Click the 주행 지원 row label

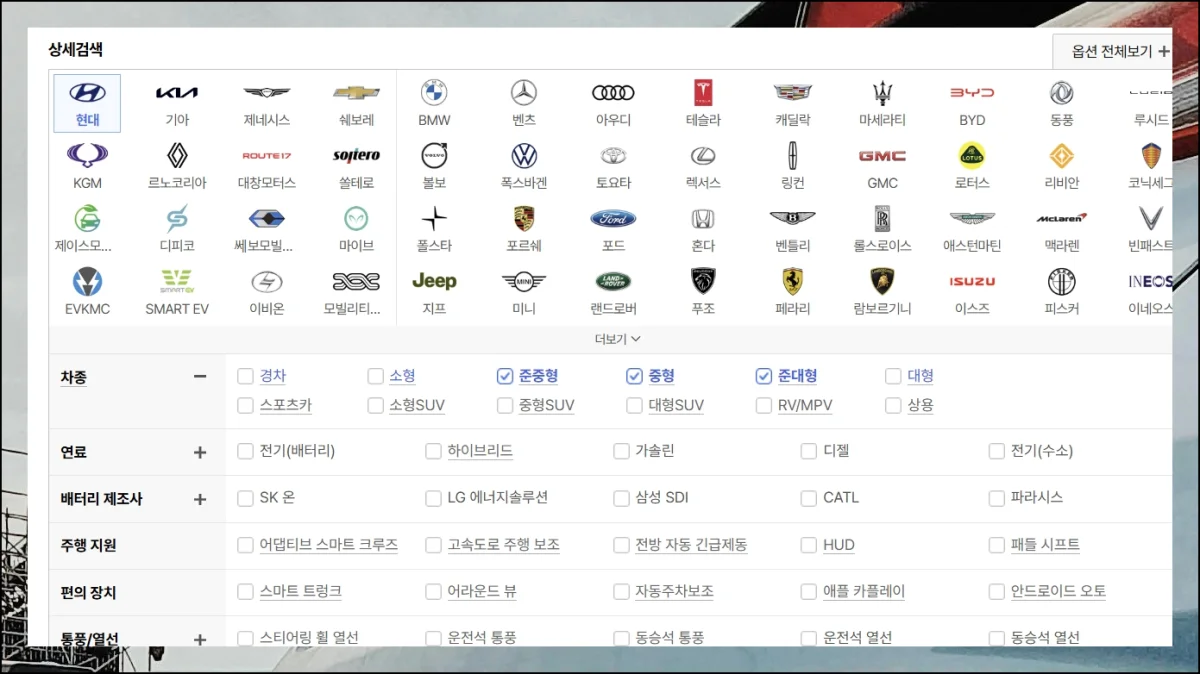coord(88,546)
